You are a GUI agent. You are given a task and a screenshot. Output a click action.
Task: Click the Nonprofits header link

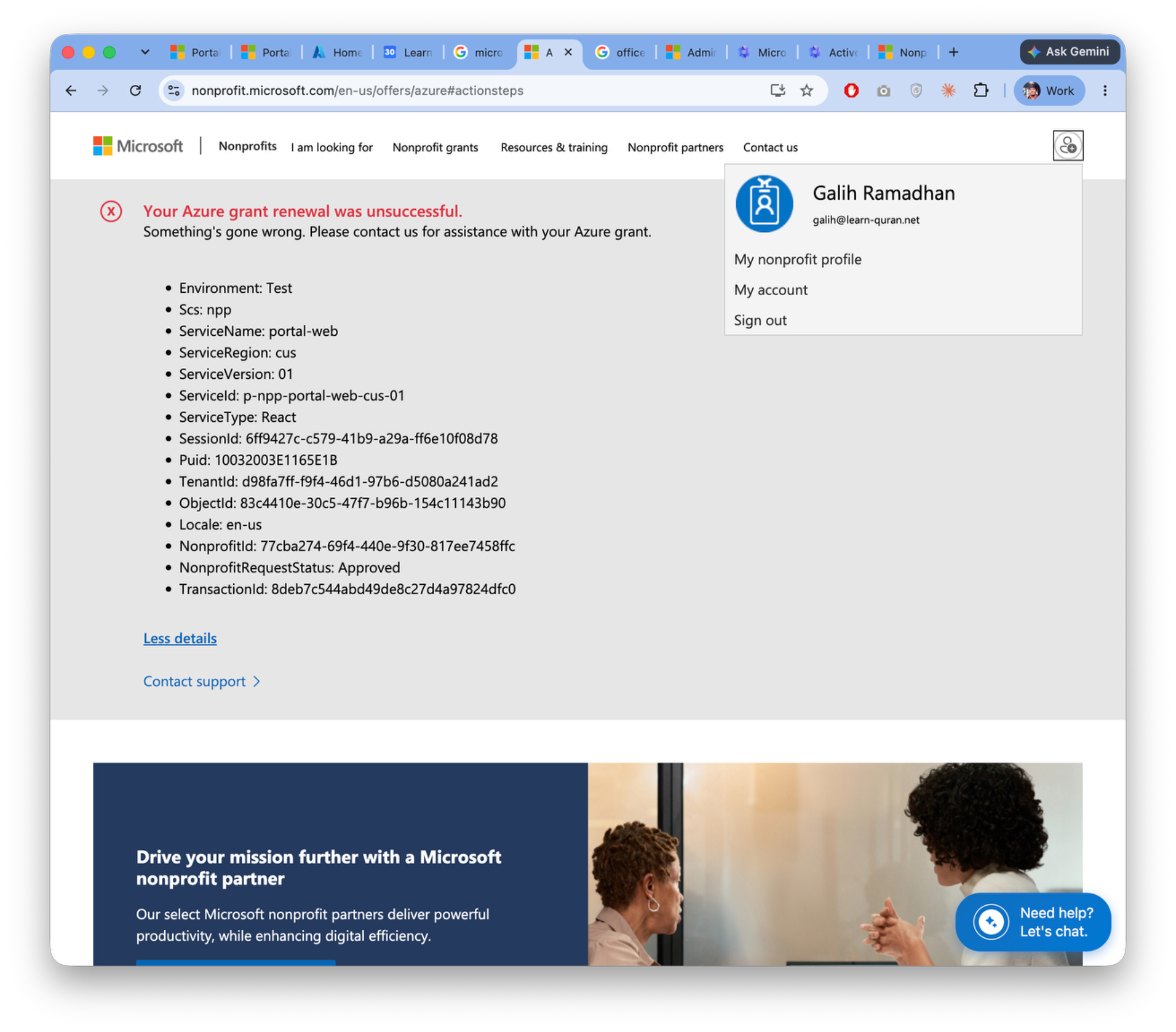click(247, 146)
